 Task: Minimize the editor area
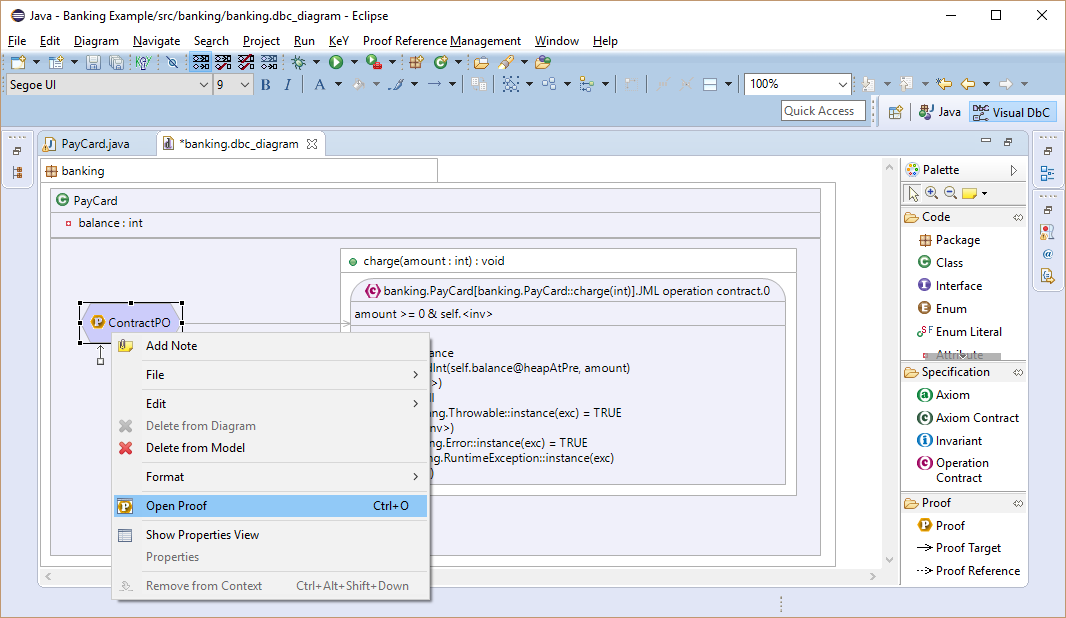[986, 141]
